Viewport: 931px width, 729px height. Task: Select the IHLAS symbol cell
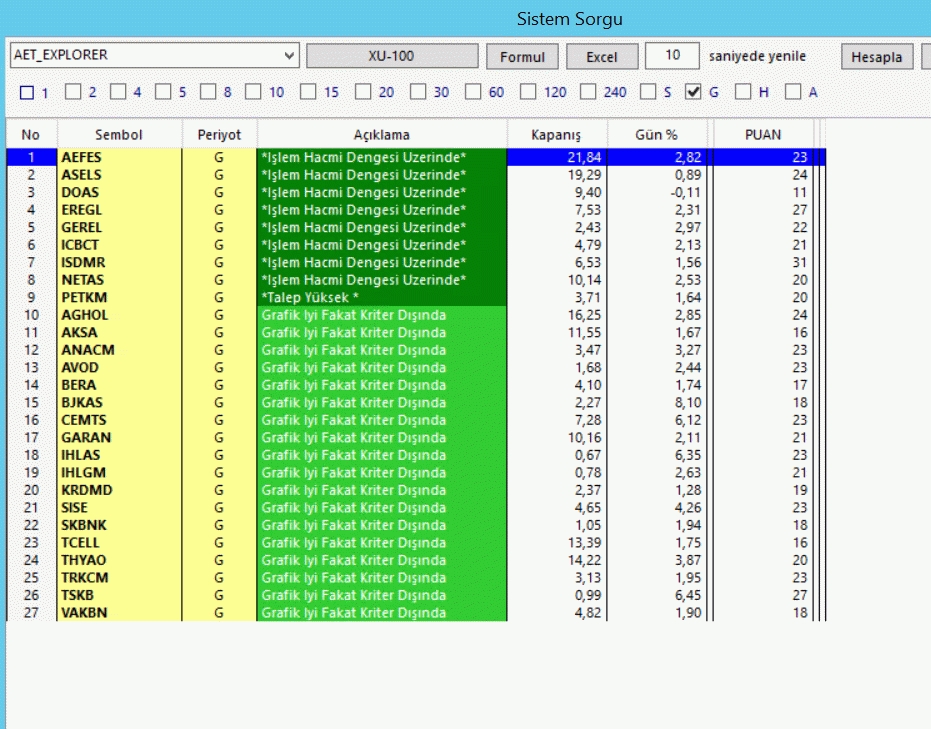click(x=119, y=455)
